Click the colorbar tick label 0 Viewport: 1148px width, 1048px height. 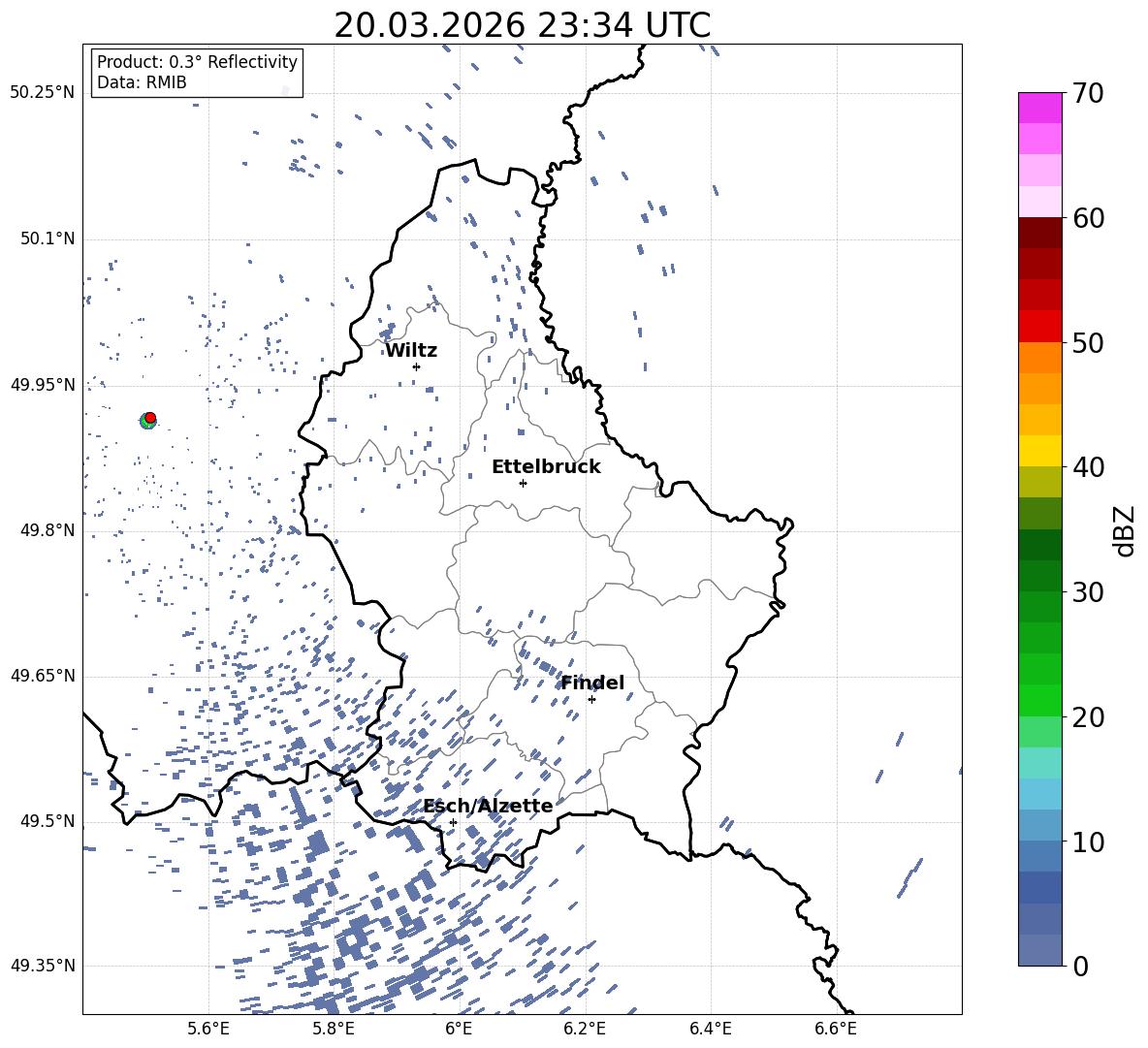(1081, 966)
